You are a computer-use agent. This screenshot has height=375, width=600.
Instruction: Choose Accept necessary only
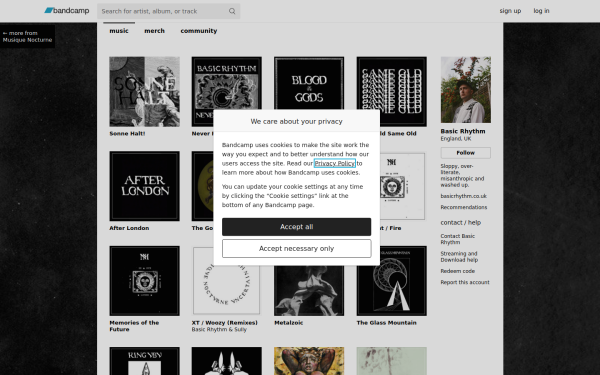point(297,249)
